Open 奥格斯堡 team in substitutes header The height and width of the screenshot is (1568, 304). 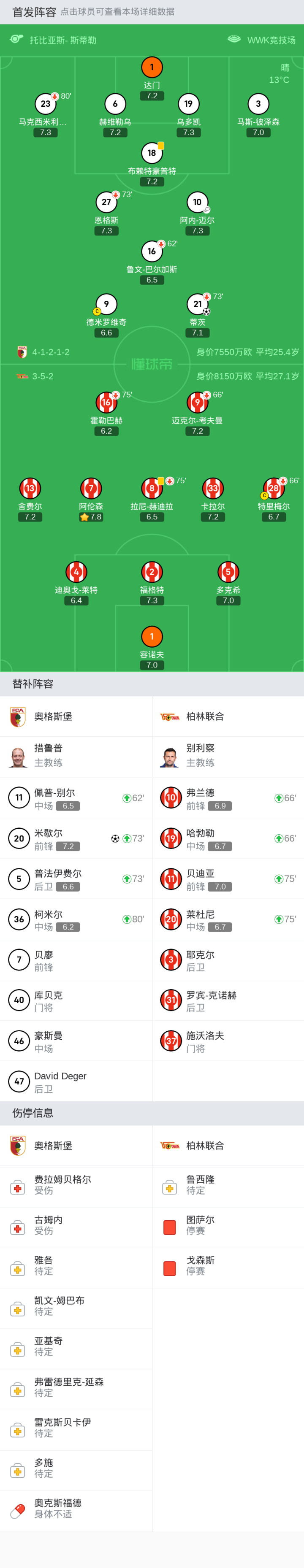(x=53, y=716)
